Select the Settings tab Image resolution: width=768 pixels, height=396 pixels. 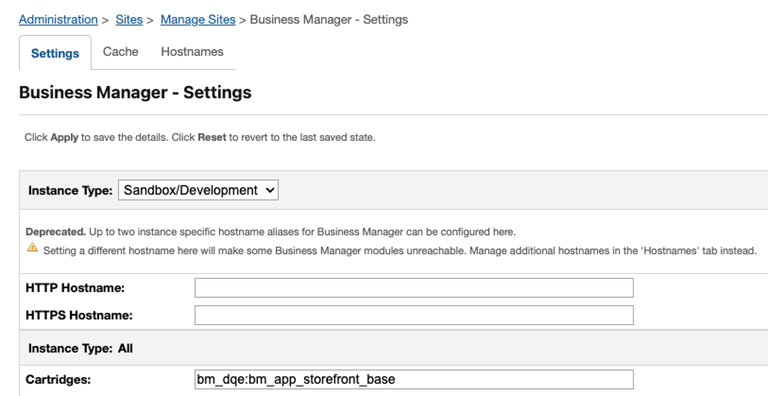55,53
